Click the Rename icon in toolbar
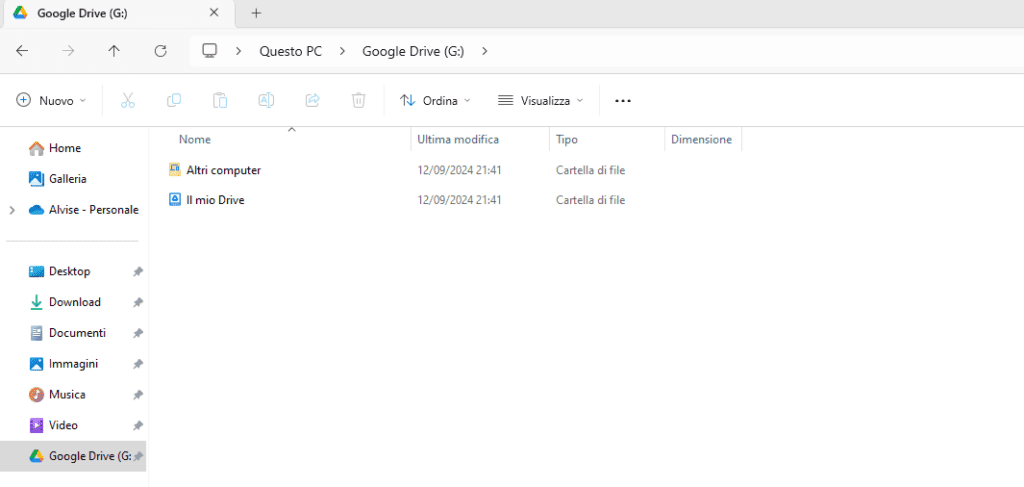Screen dimensions: 1024x487 [266, 100]
